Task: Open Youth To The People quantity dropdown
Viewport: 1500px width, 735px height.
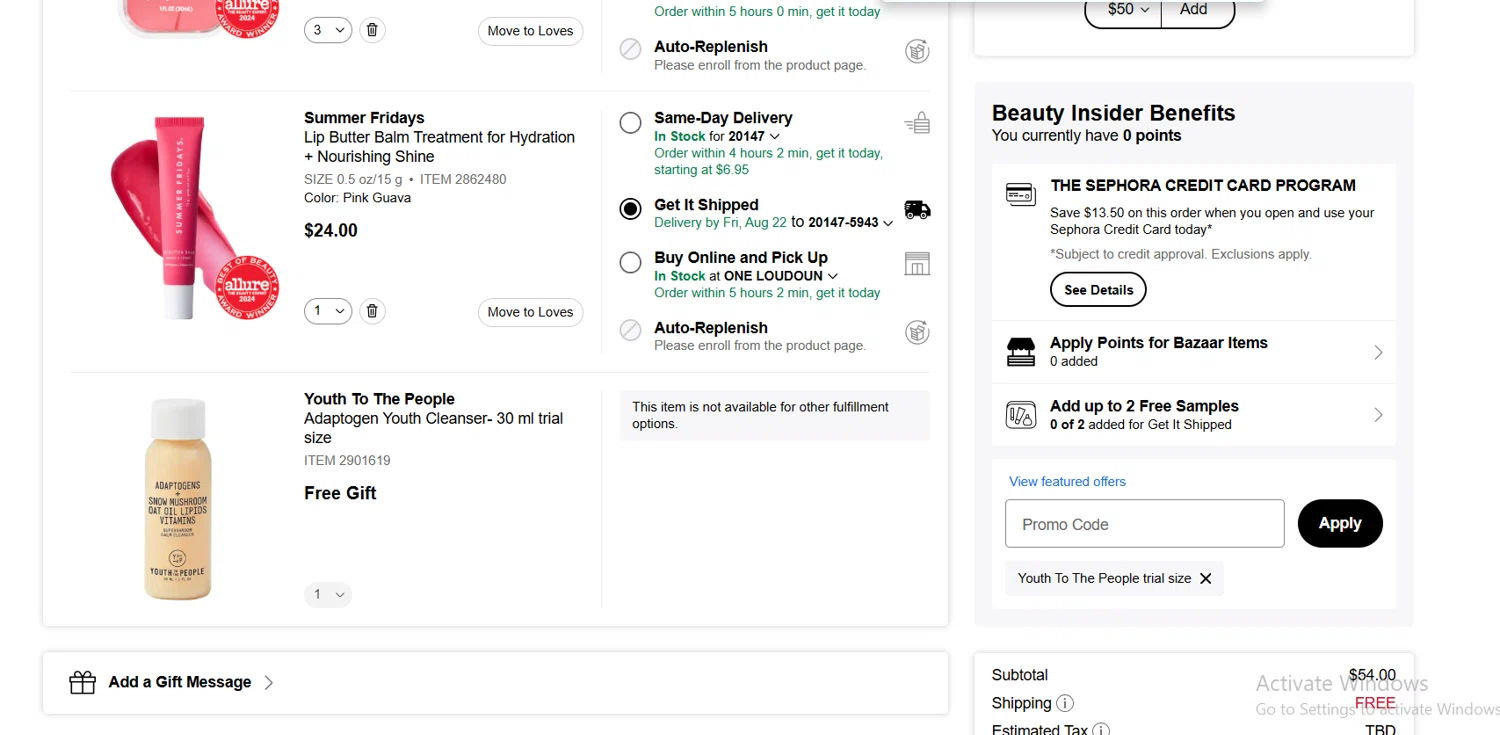Action: (328, 594)
